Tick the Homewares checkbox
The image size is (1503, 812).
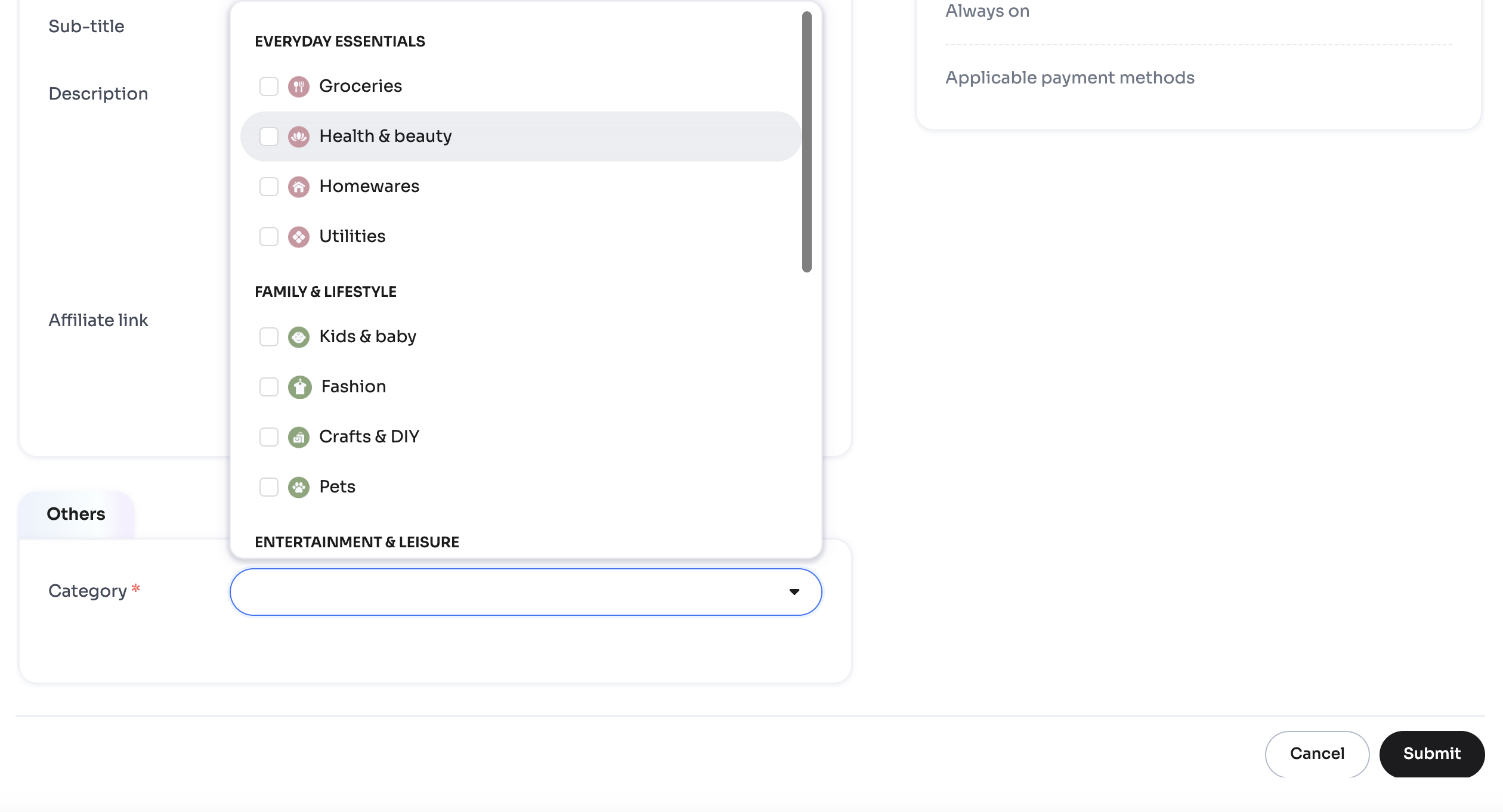(x=268, y=187)
